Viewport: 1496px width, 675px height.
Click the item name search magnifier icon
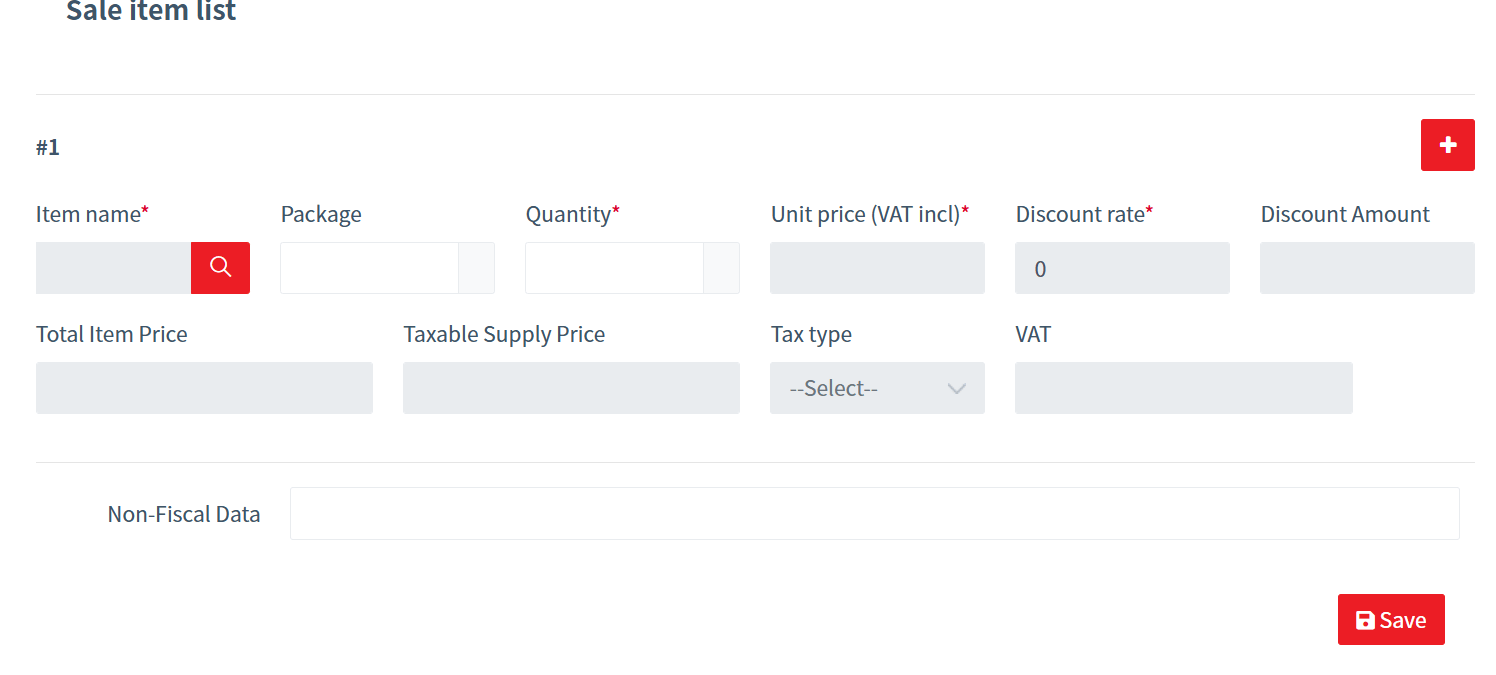coord(220,268)
